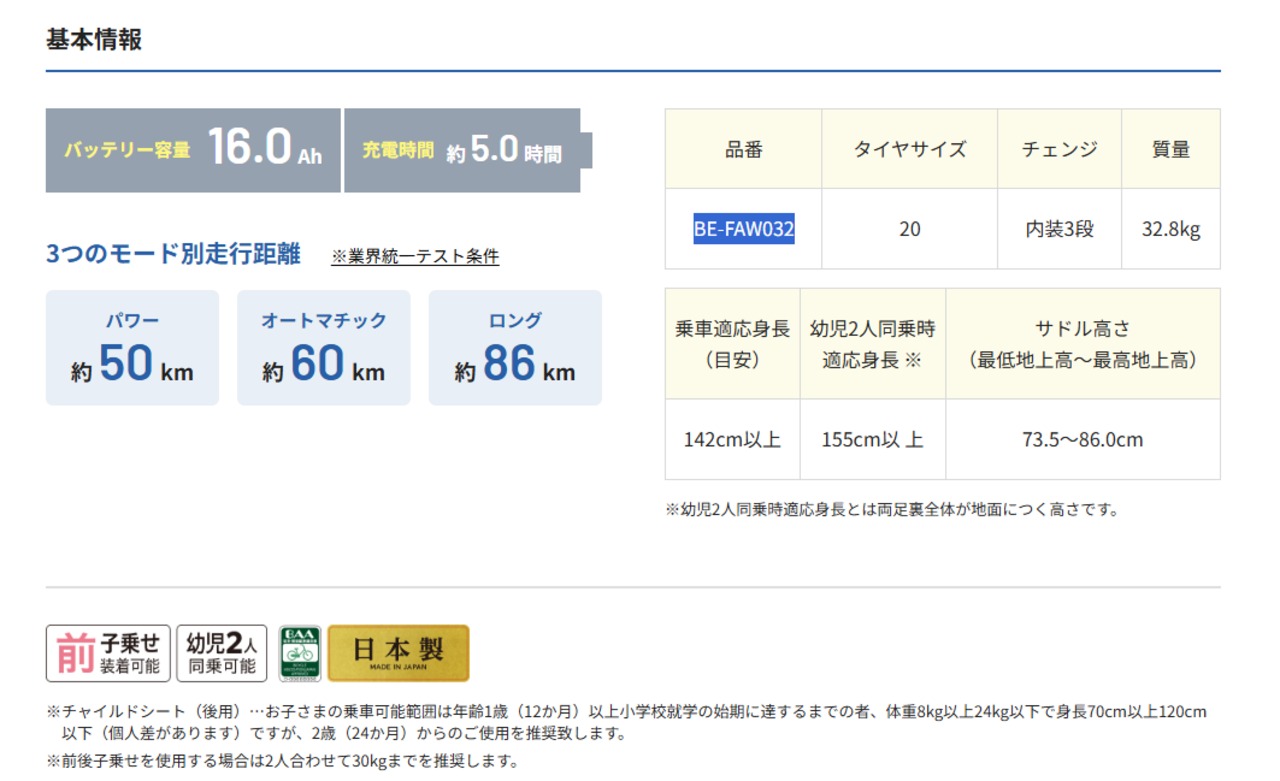Select the パワー 約50km mode card
The image size is (1280, 781).
[x=132, y=348]
